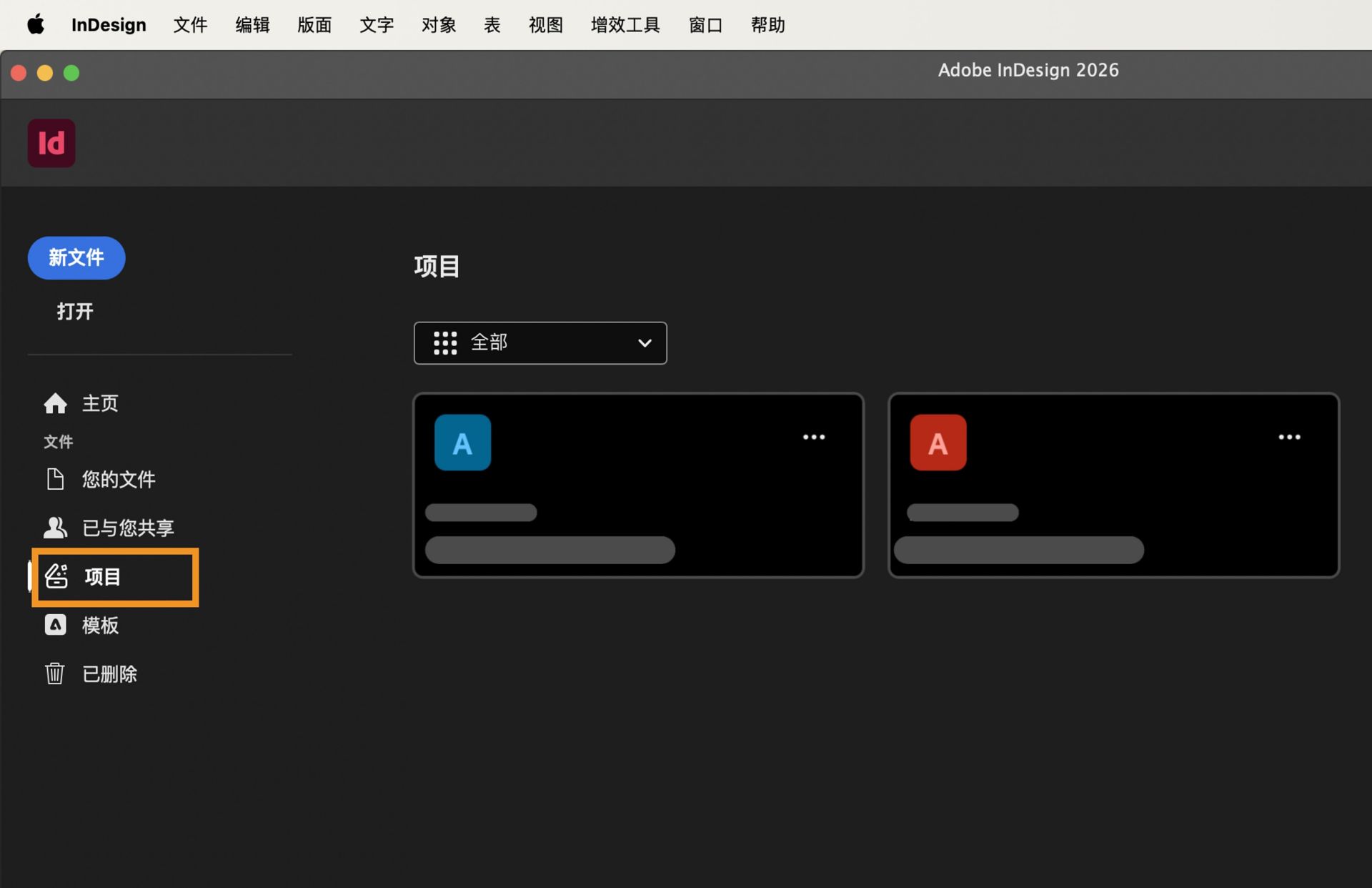Click the 新文件 button
The height and width of the screenshot is (888, 1372).
tap(76, 258)
